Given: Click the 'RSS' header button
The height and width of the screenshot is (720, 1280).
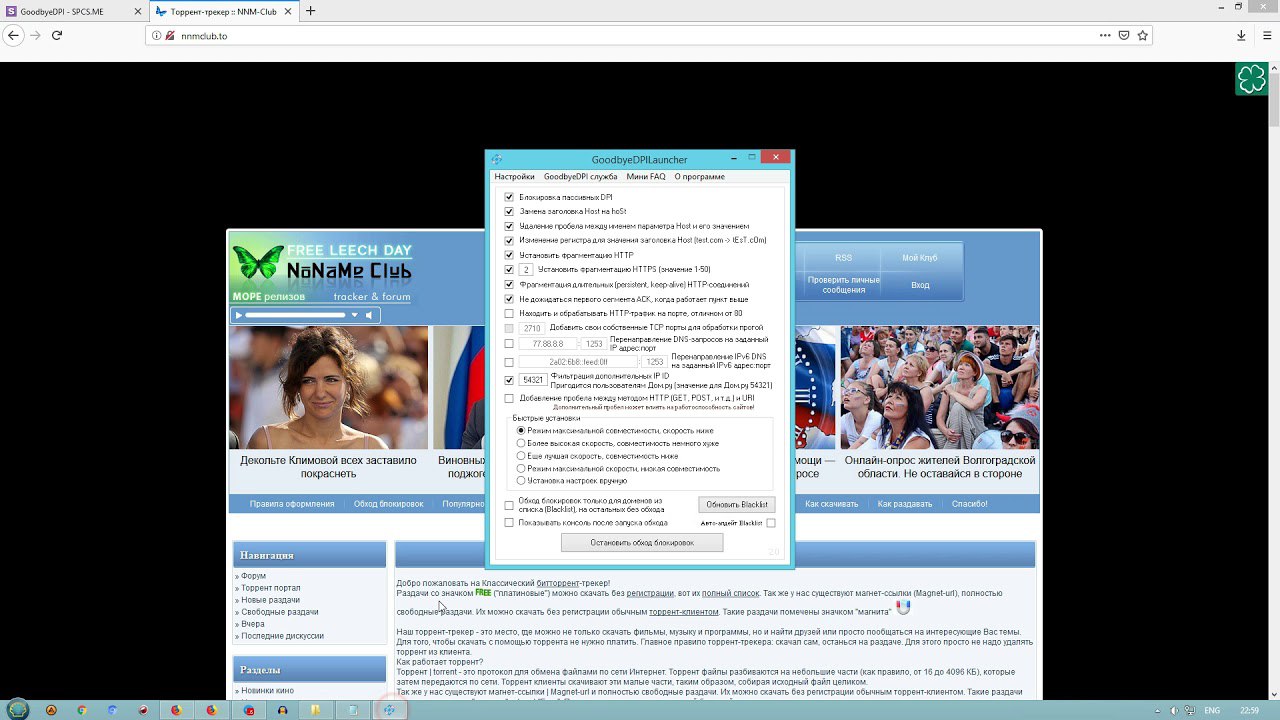Looking at the screenshot, I should point(844,258).
